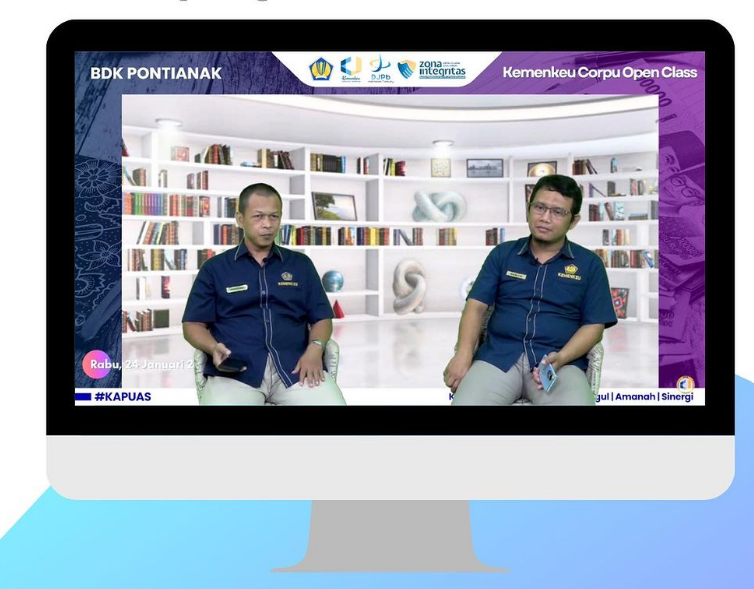The image size is (754, 589).
Task: Click the BDK PONTIANAK title text
Action: (x=156, y=74)
